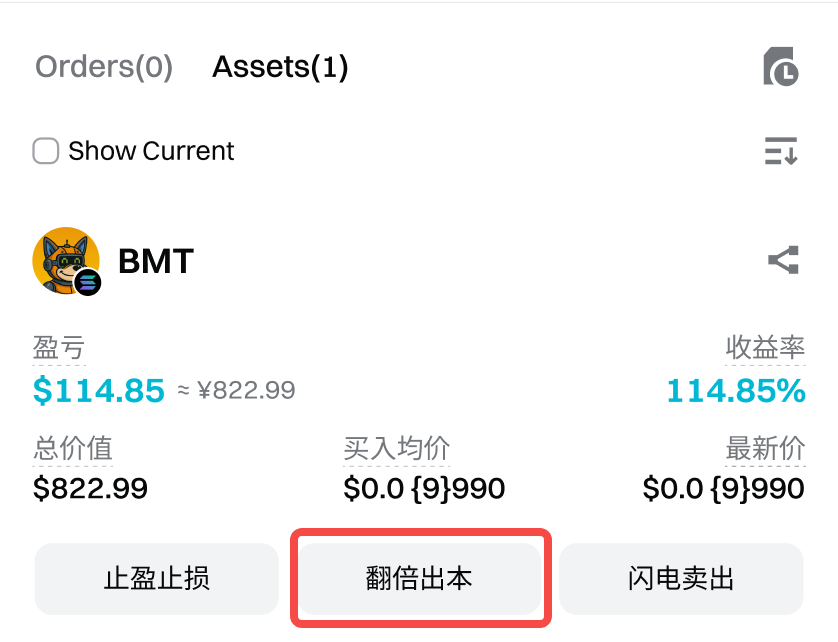Image resolution: width=838 pixels, height=642 pixels.
Task: Click the 买入均价 label
Action: [397, 448]
